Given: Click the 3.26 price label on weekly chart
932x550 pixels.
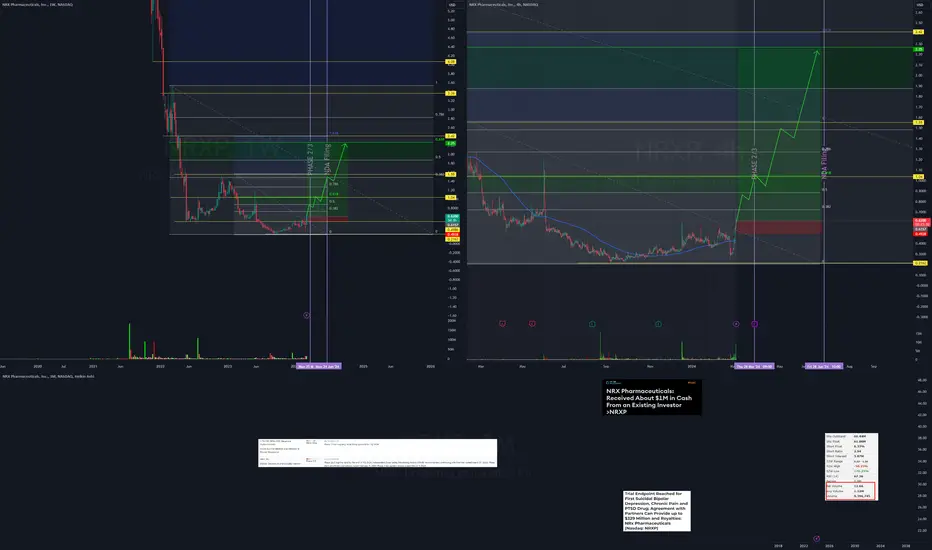Looking at the screenshot, I should [x=451, y=93].
